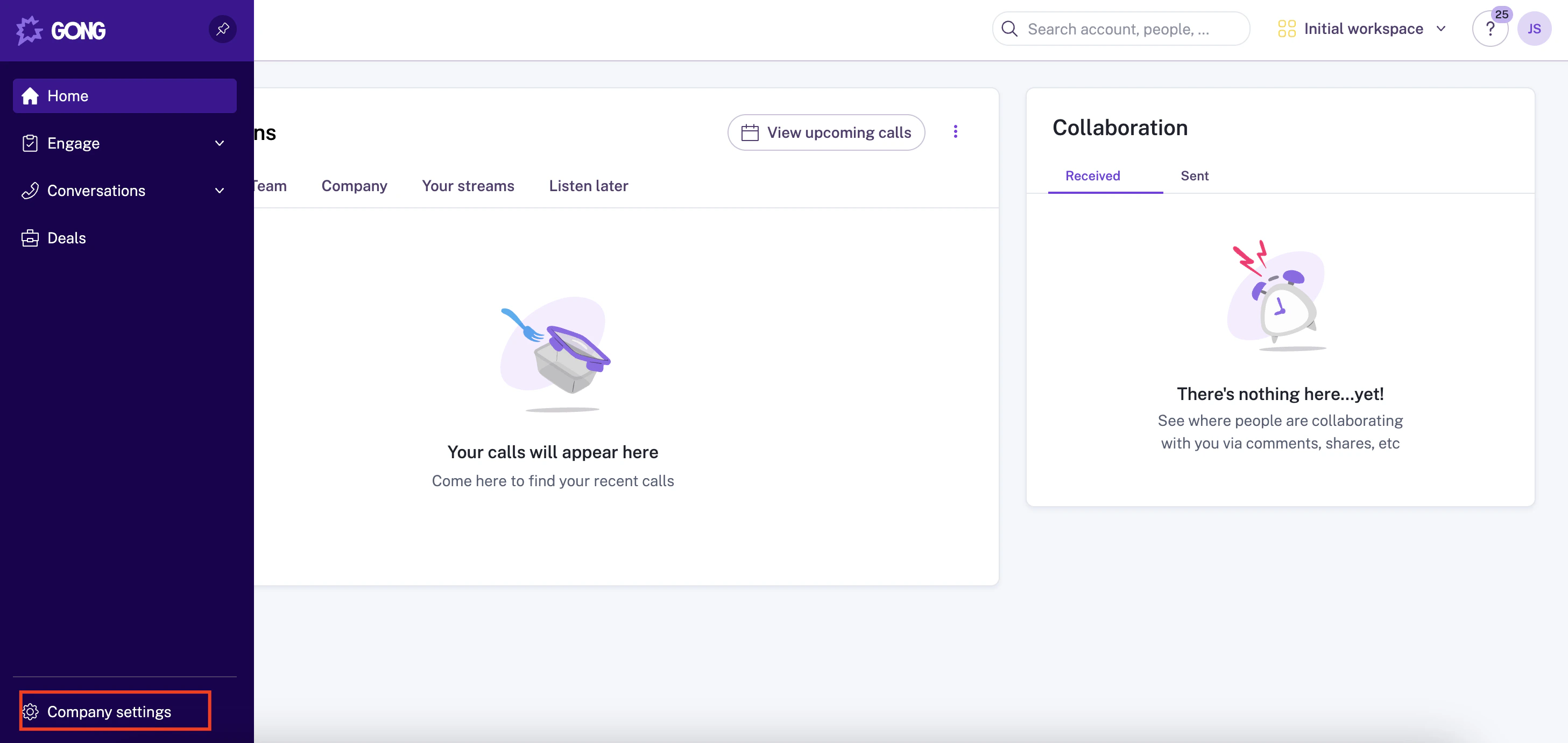Click the Company settings gear icon
Viewport: 1568px width, 743px height.
coord(31,711)
